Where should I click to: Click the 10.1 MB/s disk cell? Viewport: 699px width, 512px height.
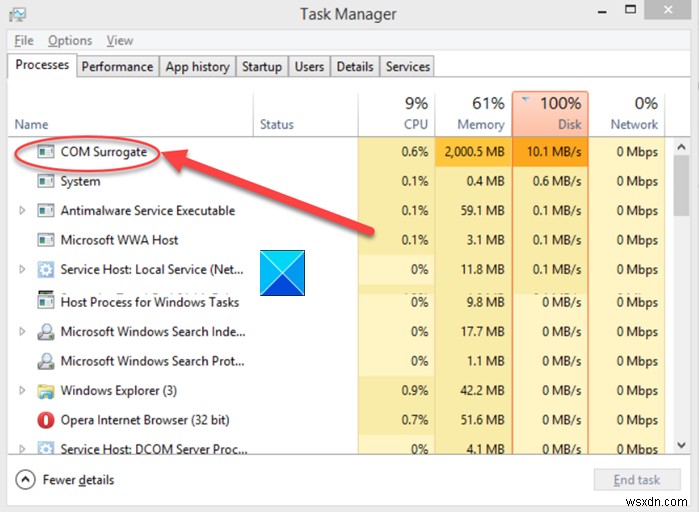point(550,152)
